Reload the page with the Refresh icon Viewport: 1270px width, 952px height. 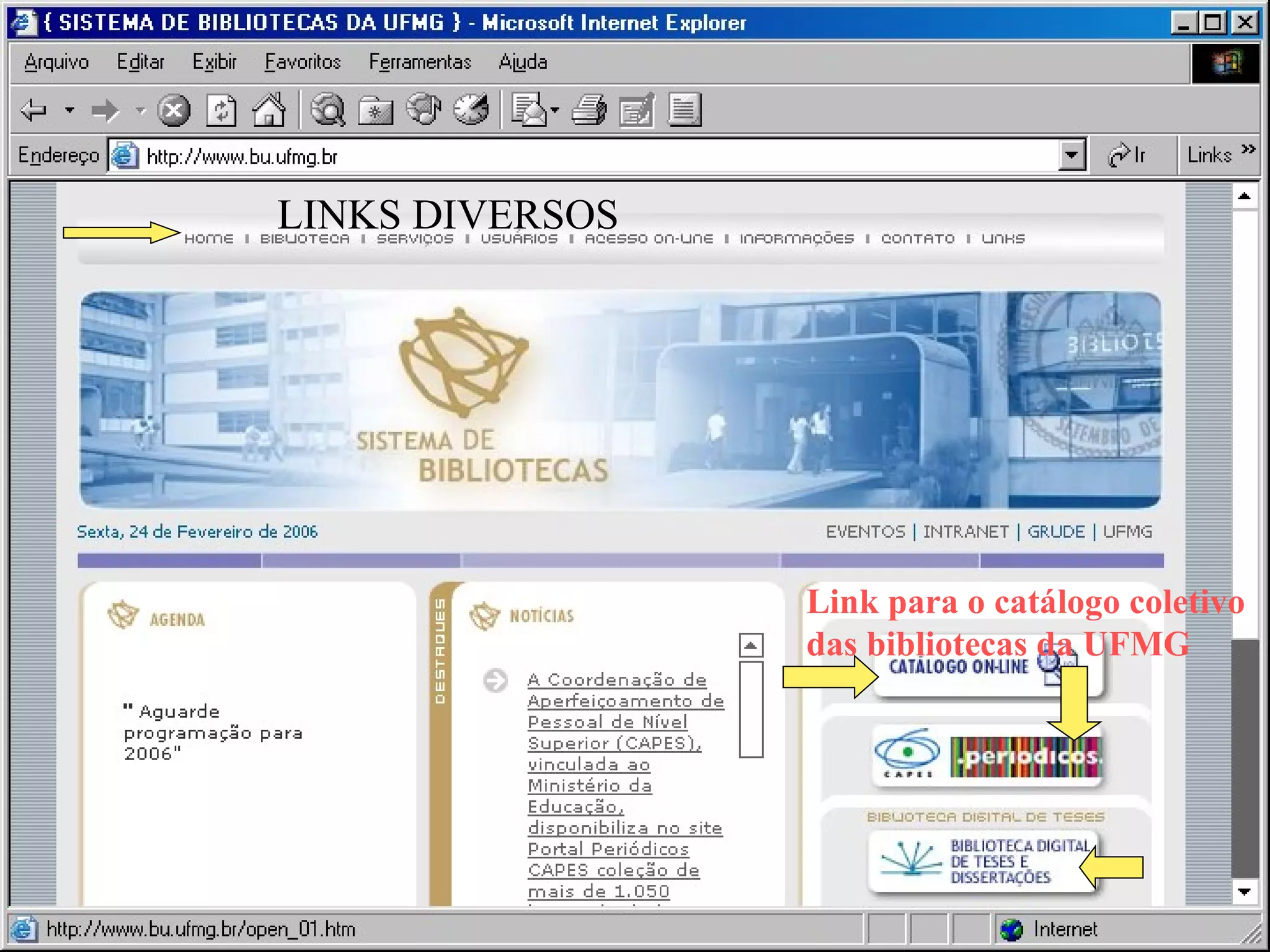coord(221,111)
